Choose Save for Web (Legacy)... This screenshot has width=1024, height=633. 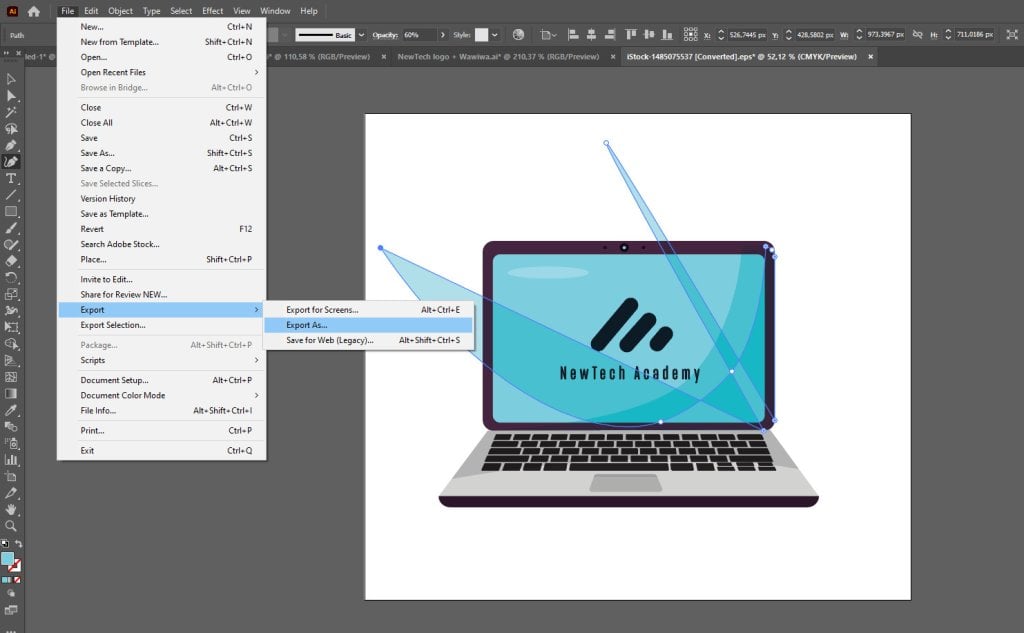[368, 340]
